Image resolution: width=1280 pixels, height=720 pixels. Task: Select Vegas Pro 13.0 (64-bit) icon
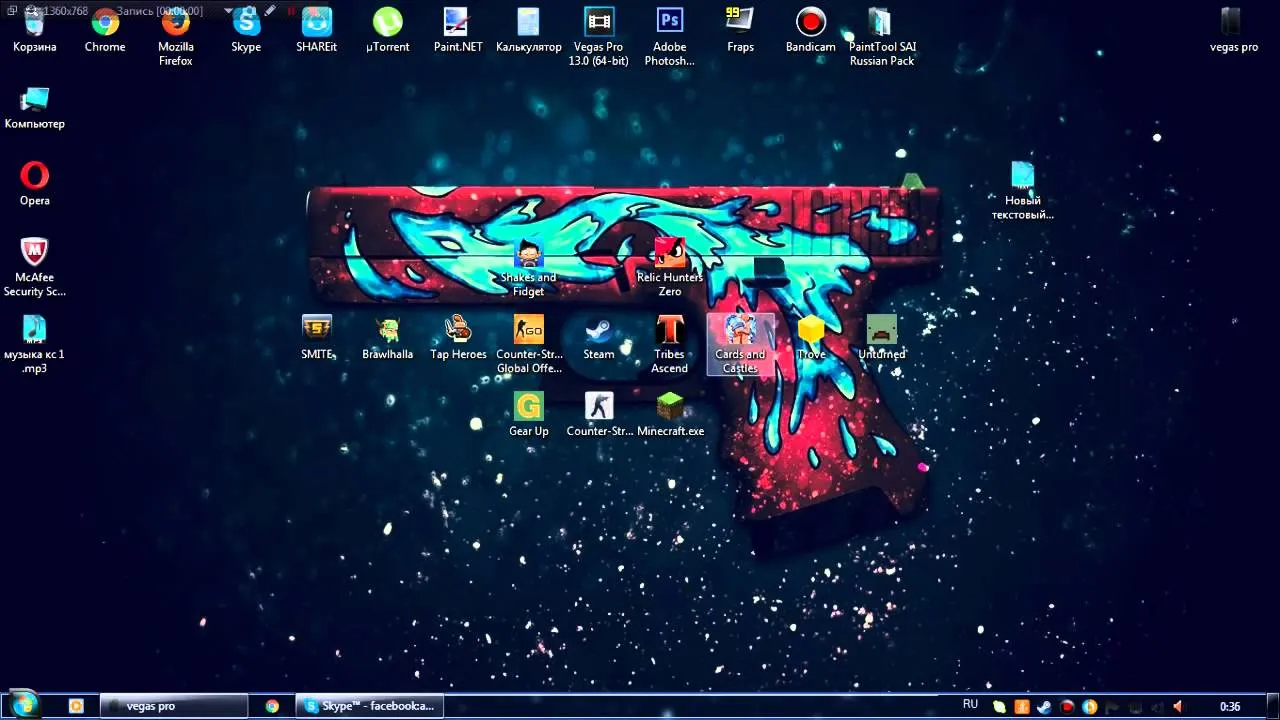[599, 37]
